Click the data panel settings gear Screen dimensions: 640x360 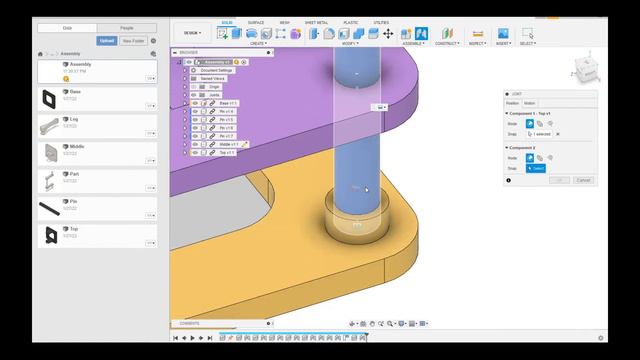pos(153,41)
